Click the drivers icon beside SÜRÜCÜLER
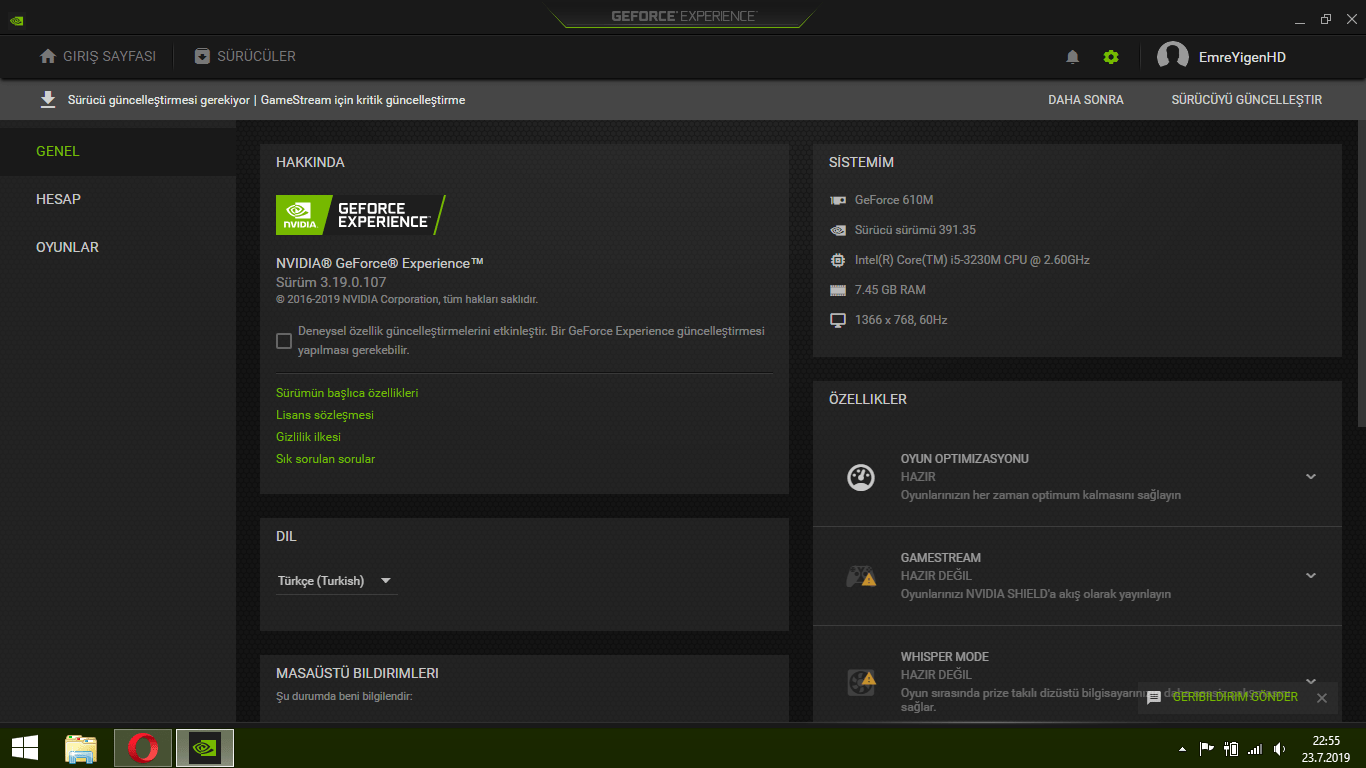This screenshot has height=768, width=1366. (202, 56)
